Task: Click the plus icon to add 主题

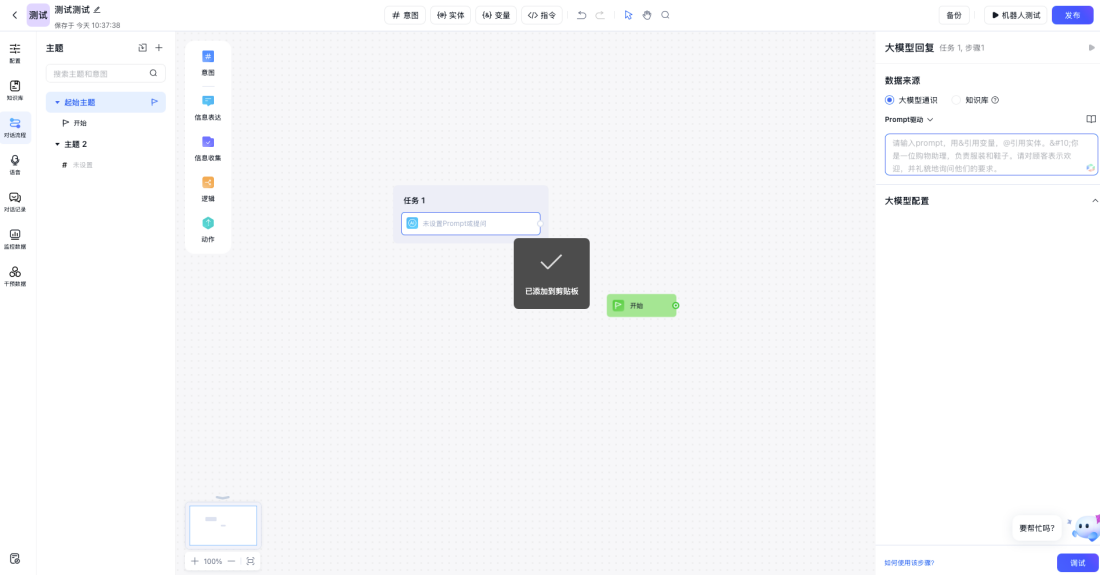Action: (158, 48)
